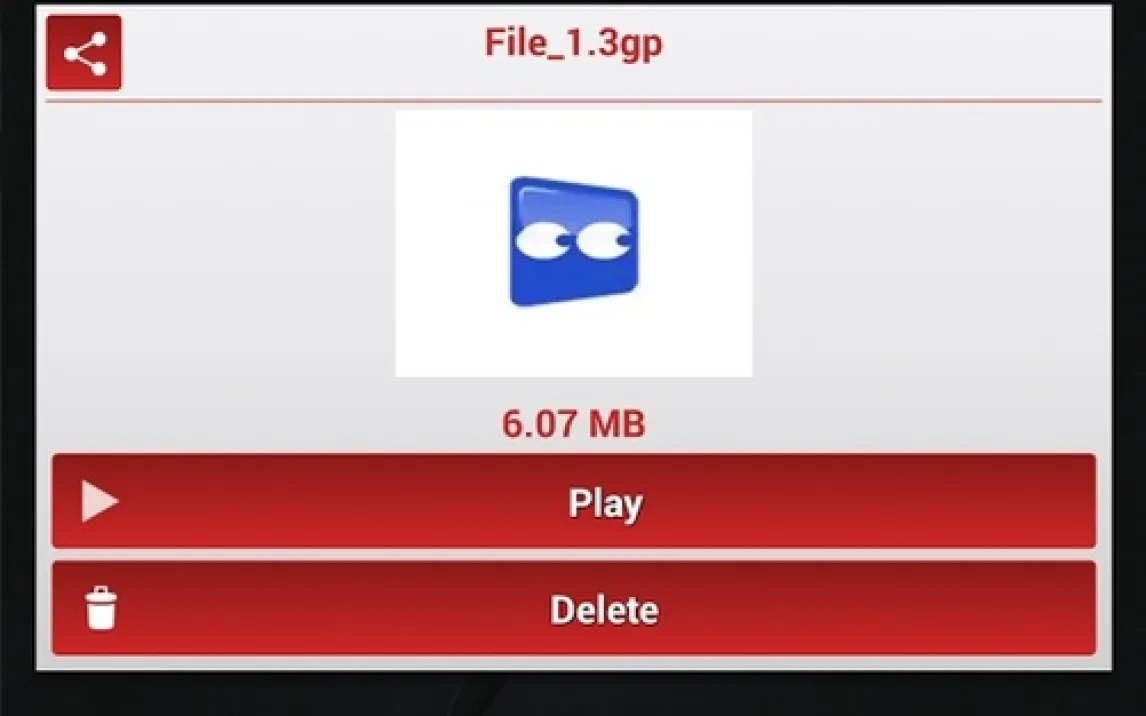Click the 6.07 MB file size label
1146x716 pixels.
574,424
